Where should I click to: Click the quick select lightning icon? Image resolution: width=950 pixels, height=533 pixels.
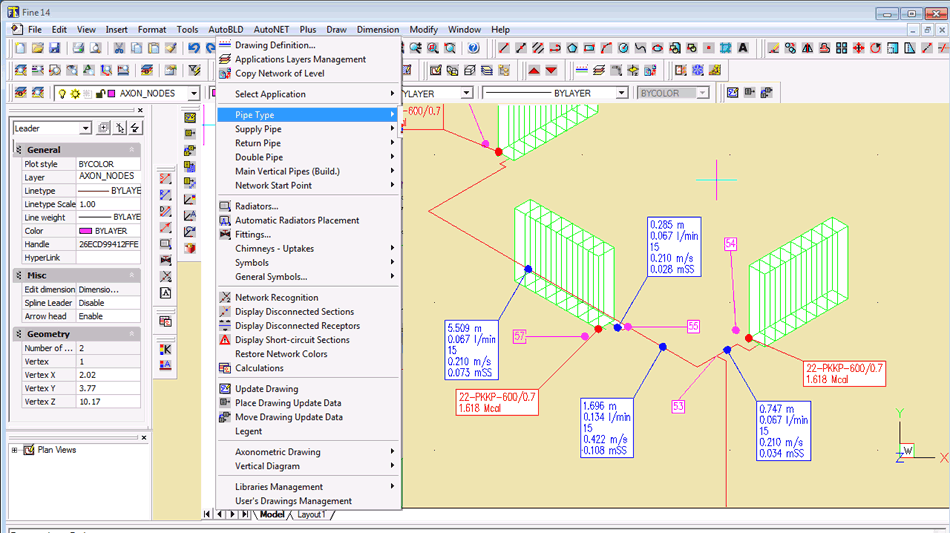click(x=136, y=128)
